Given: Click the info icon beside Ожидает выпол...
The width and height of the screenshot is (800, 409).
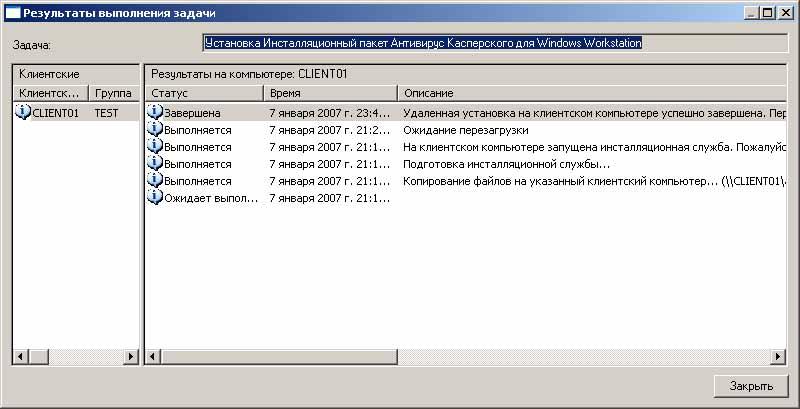Looking at the screenshot, I should [155, 197].
